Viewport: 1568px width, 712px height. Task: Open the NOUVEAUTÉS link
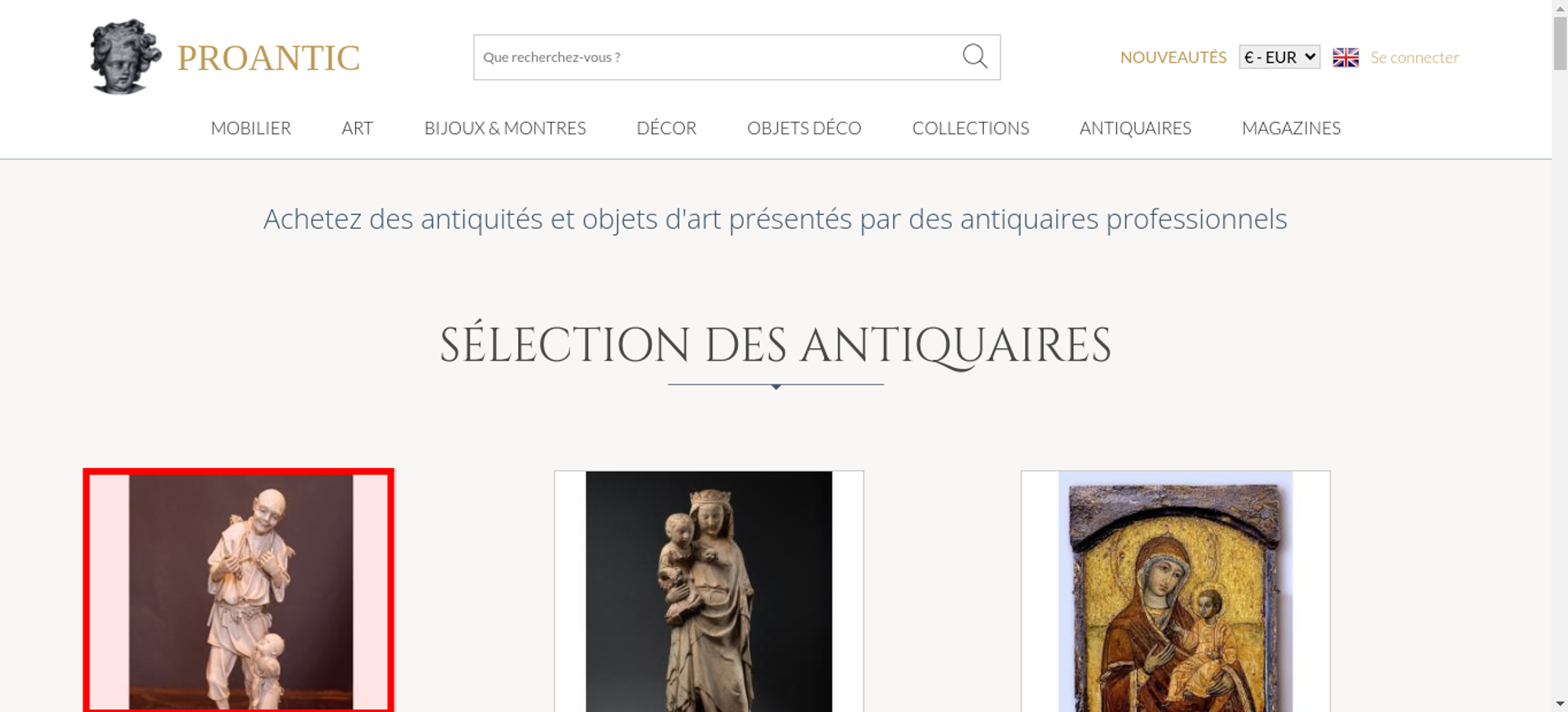(x=1173, y=57)
